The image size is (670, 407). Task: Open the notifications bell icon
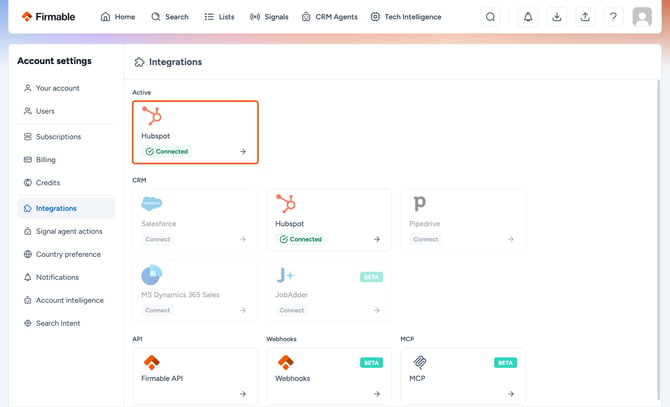(528, 17)
